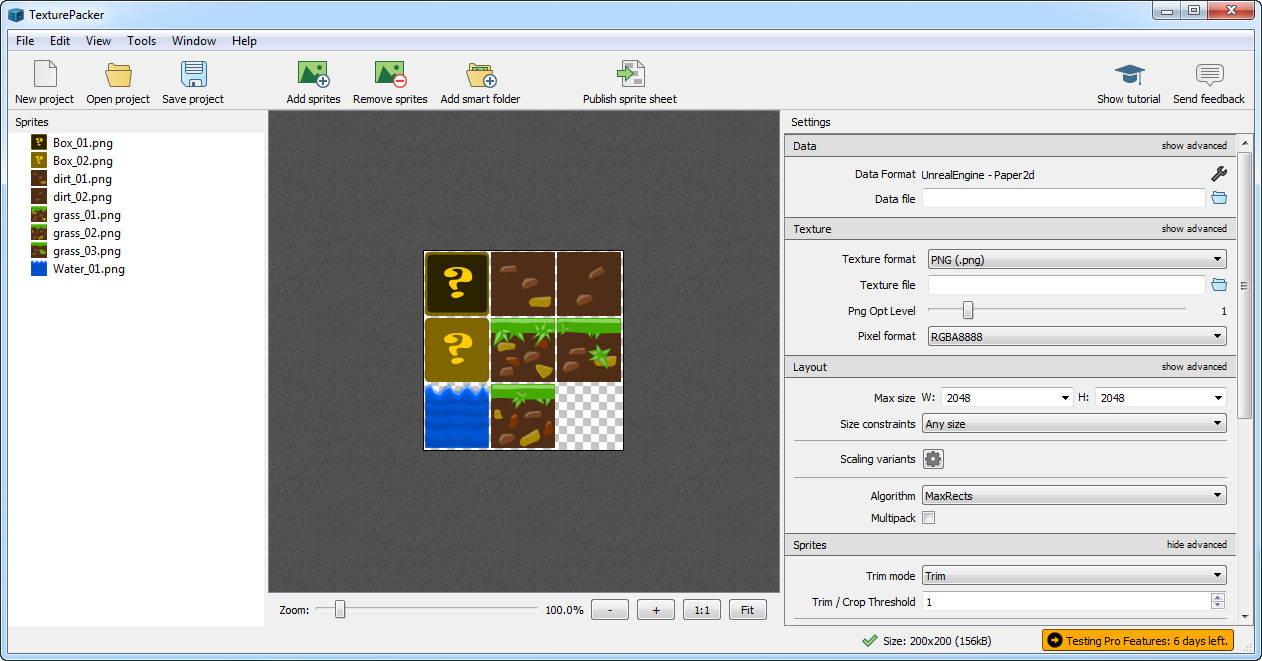This screenshot has height=661, width=1262.
Task: Click the Publish sprite sheet icon
Action: click(629, 72)
